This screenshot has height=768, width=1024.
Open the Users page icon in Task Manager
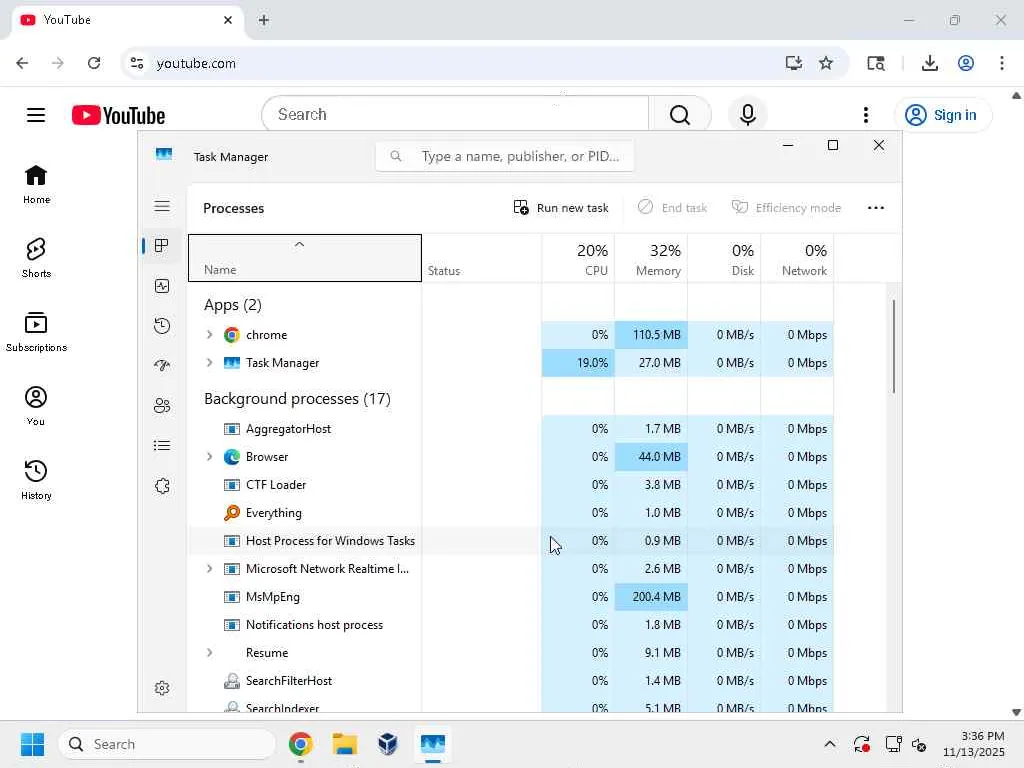pyautogui.click(x=162, y=406)
